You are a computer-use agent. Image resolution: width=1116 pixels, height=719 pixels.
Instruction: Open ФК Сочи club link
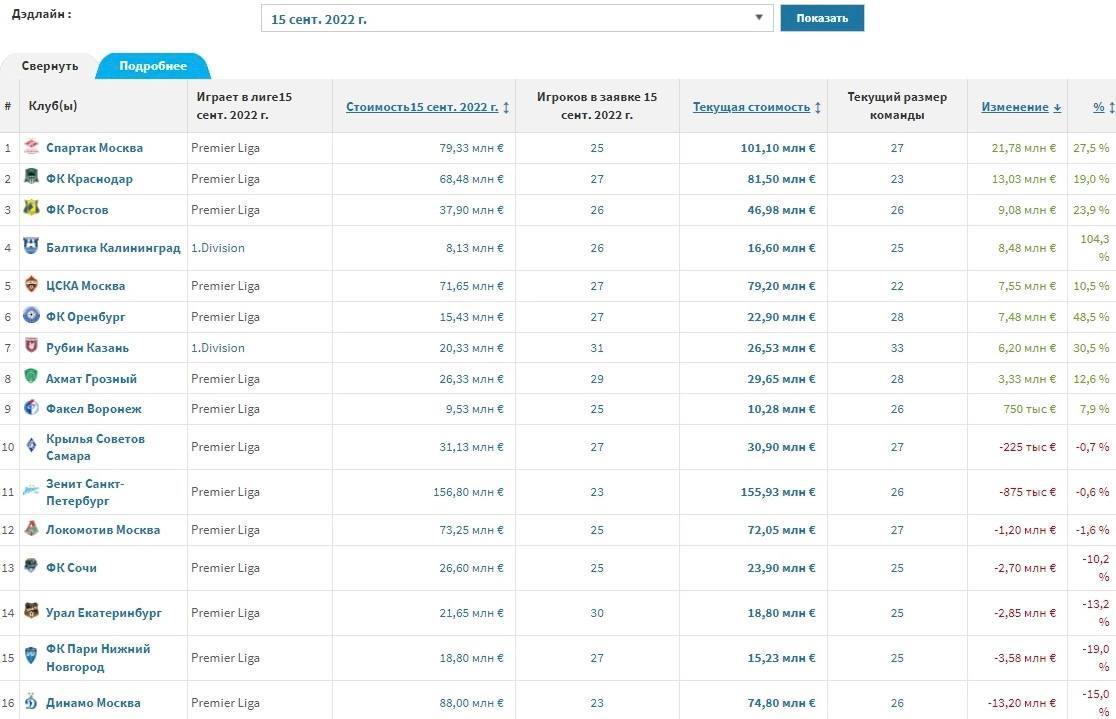tap(71, 568)
